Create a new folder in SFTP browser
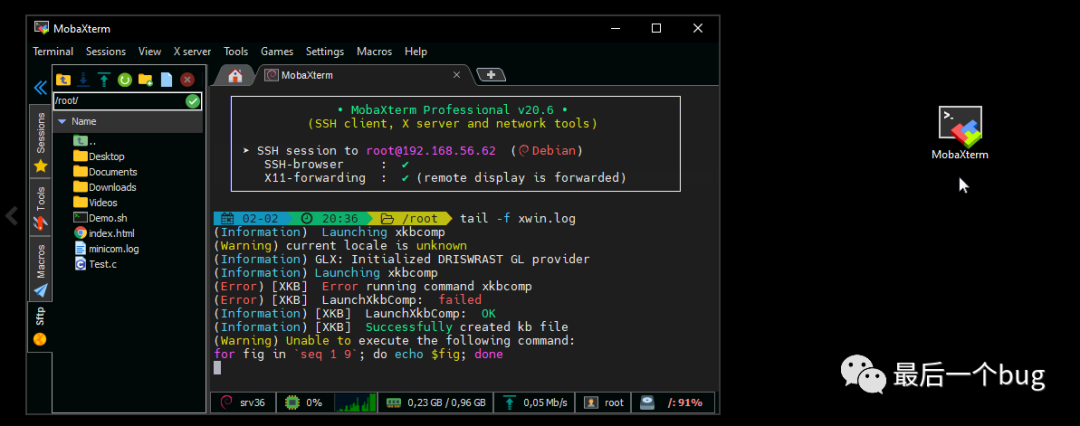The height and width of the screenshot is (426, 1080). pos(145,79)
